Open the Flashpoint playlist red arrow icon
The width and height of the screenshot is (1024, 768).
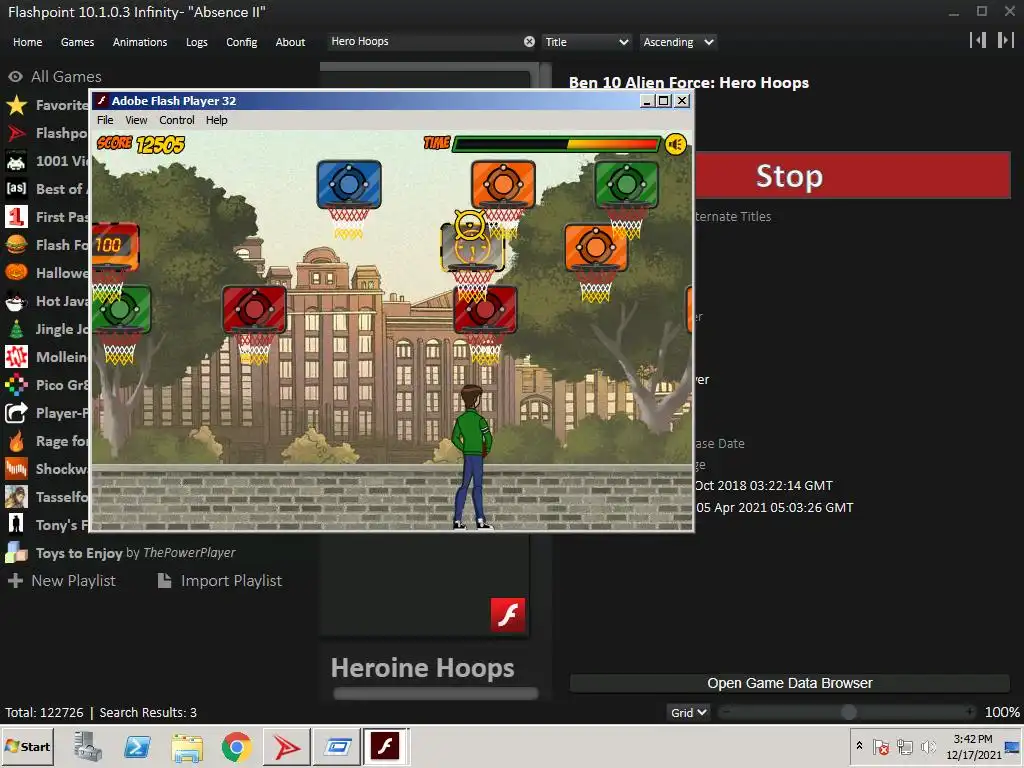coord(16,133)
